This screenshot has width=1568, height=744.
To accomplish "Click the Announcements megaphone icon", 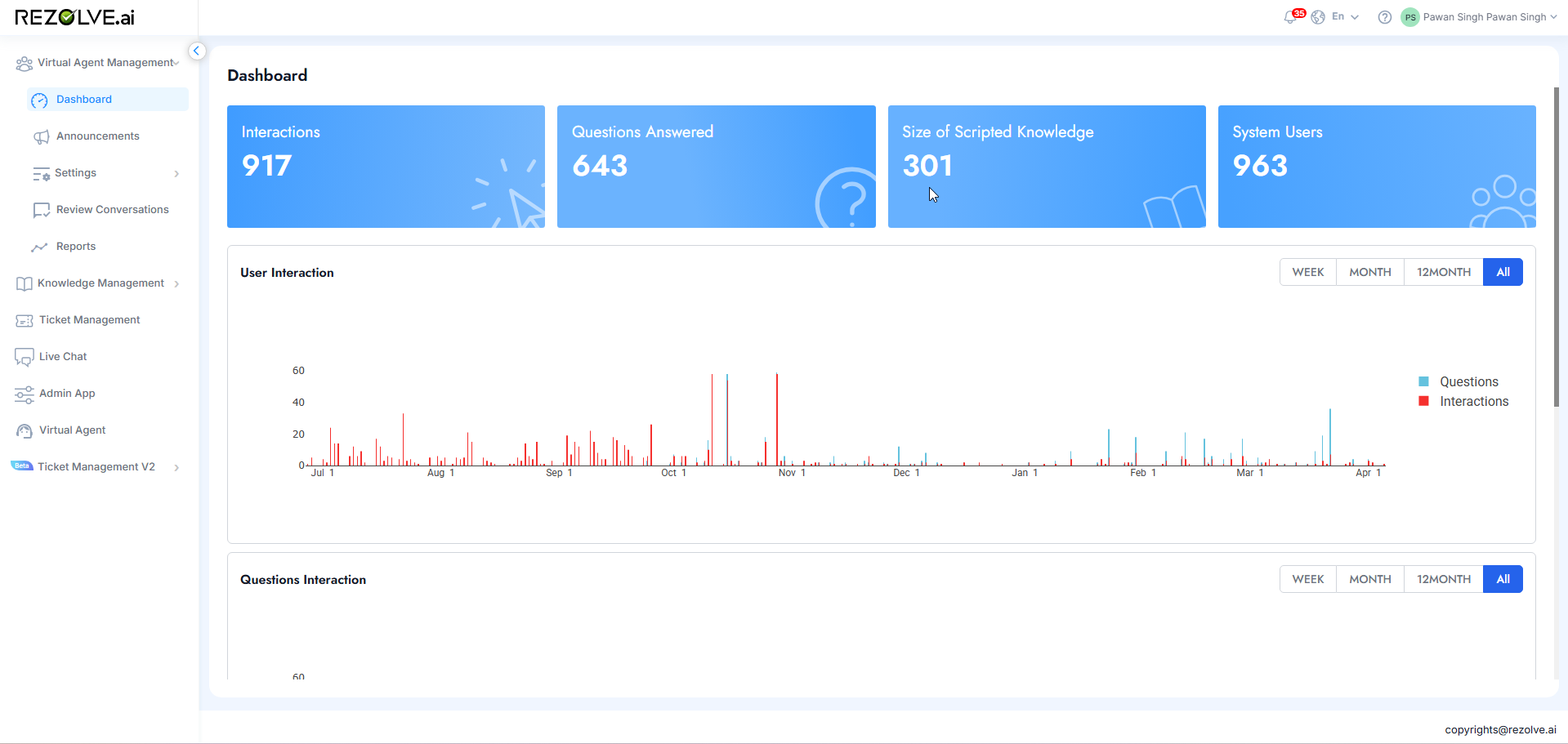I will click(41, 137).
